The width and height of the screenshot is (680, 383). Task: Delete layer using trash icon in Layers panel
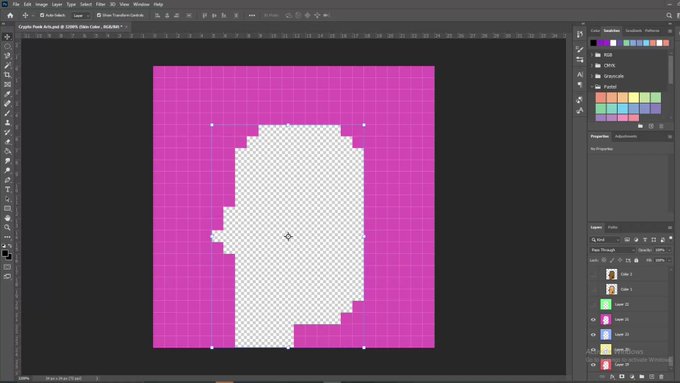pyautogui.click(x=661, y=376)
